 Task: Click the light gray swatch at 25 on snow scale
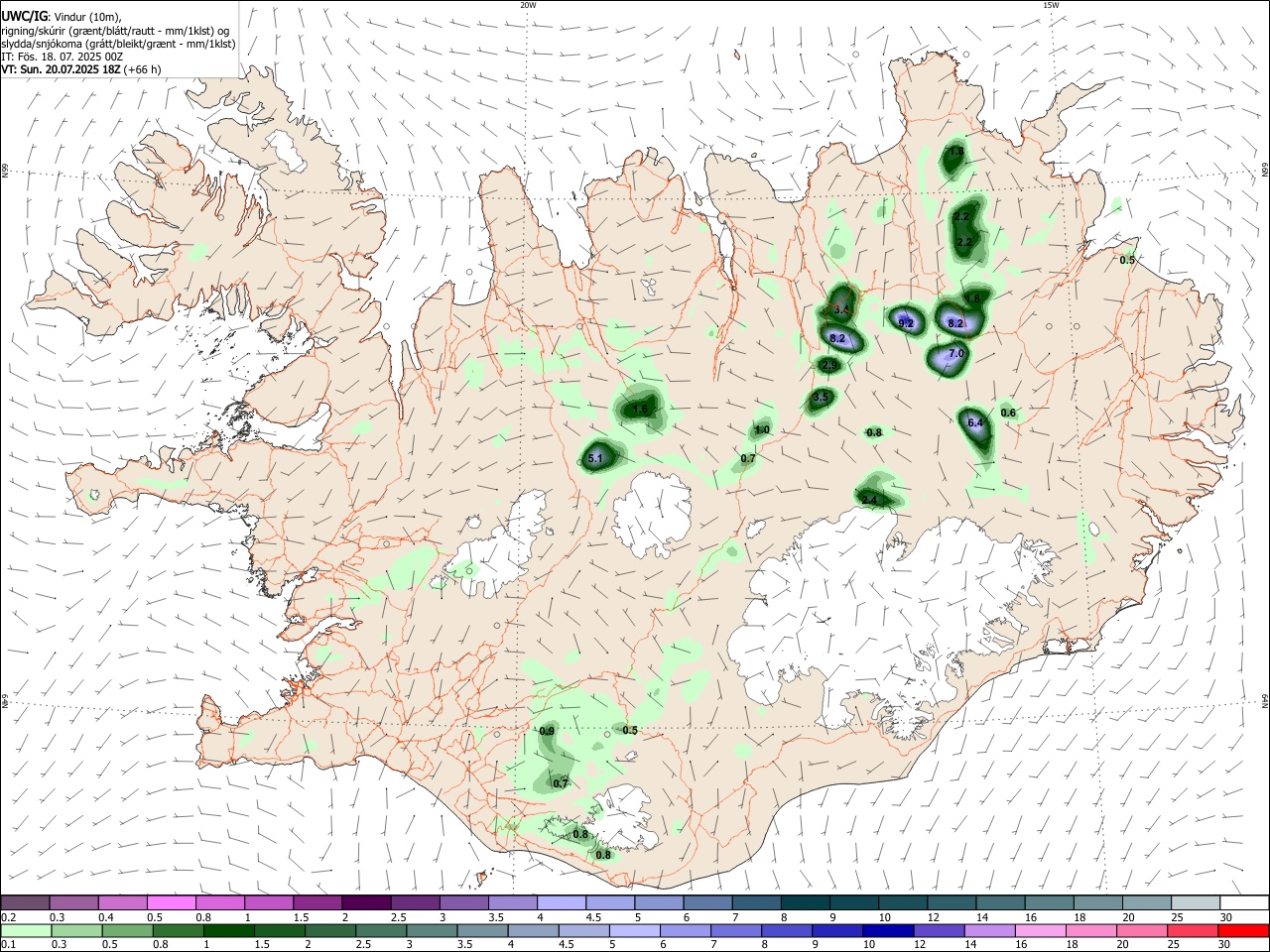tap(1196, 903)
